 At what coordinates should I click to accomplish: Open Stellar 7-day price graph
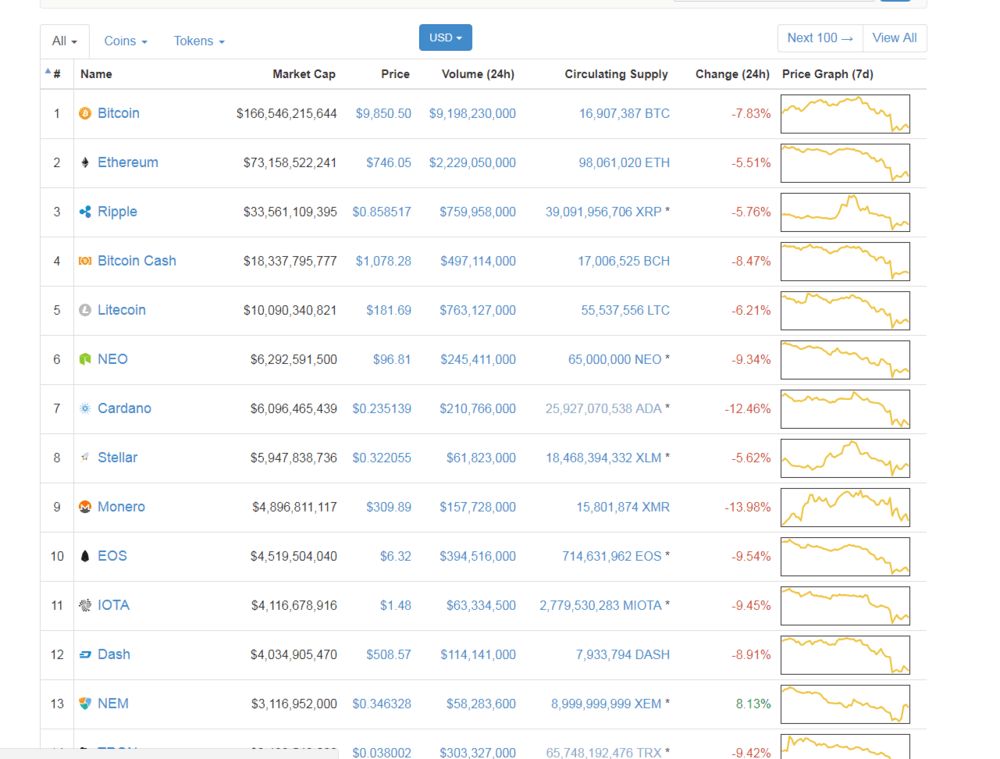click(845, 458)
